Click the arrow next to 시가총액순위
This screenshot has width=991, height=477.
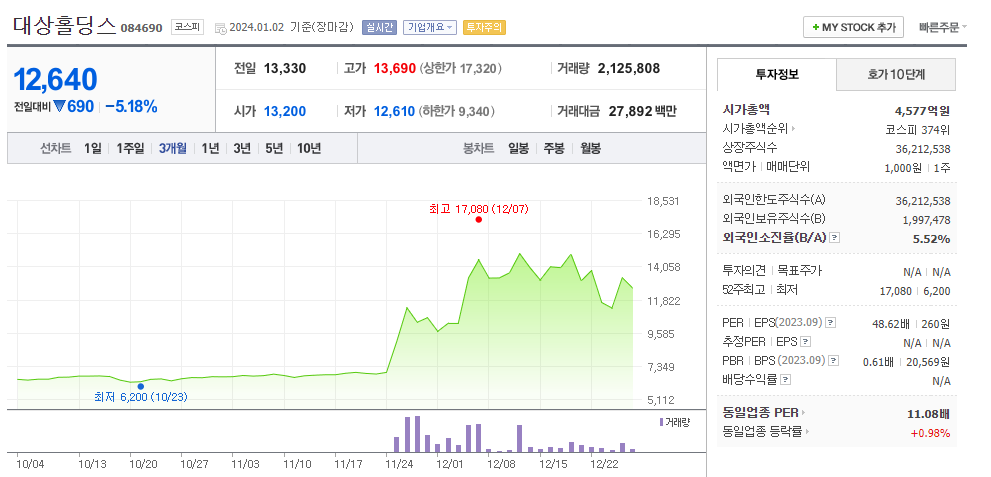tap(793, 129)
